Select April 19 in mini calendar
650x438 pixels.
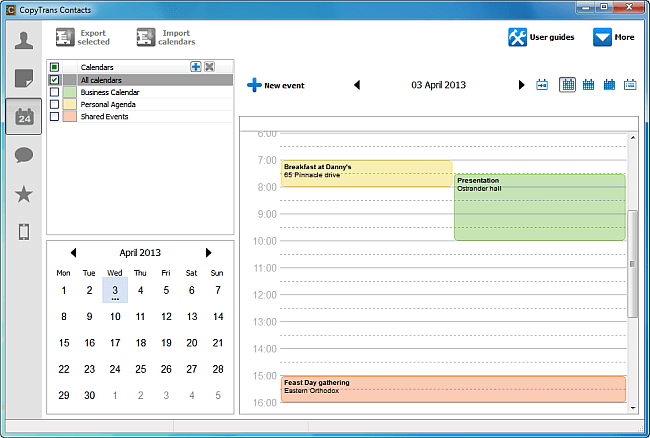point(166,343)
